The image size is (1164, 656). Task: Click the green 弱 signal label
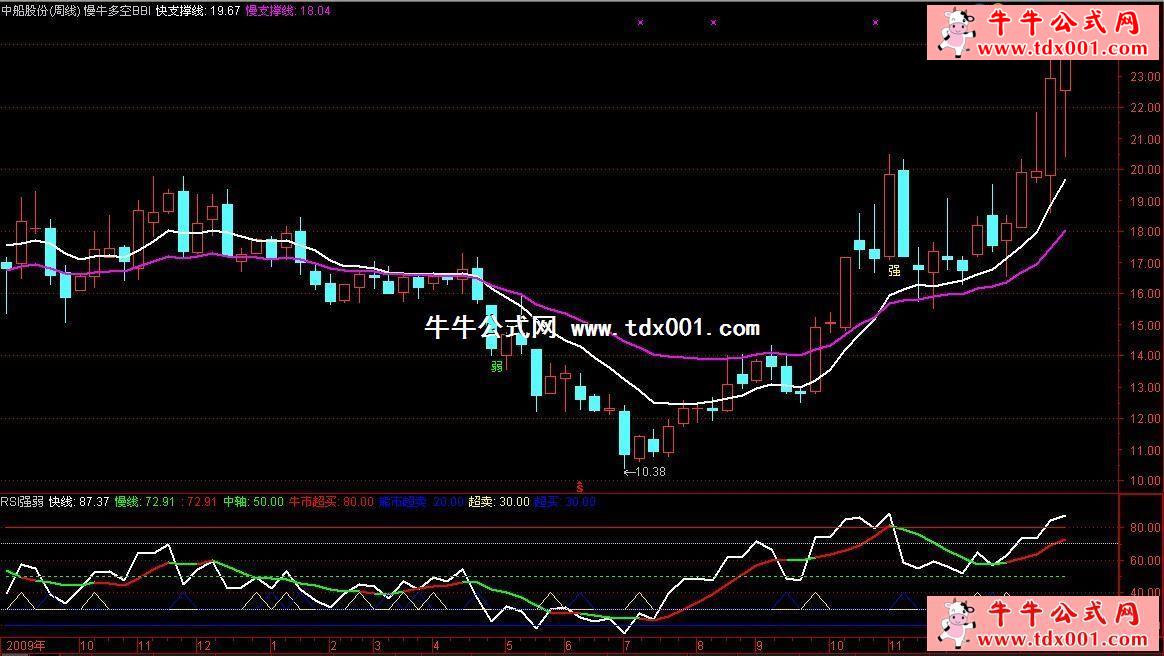click(497, 367)
